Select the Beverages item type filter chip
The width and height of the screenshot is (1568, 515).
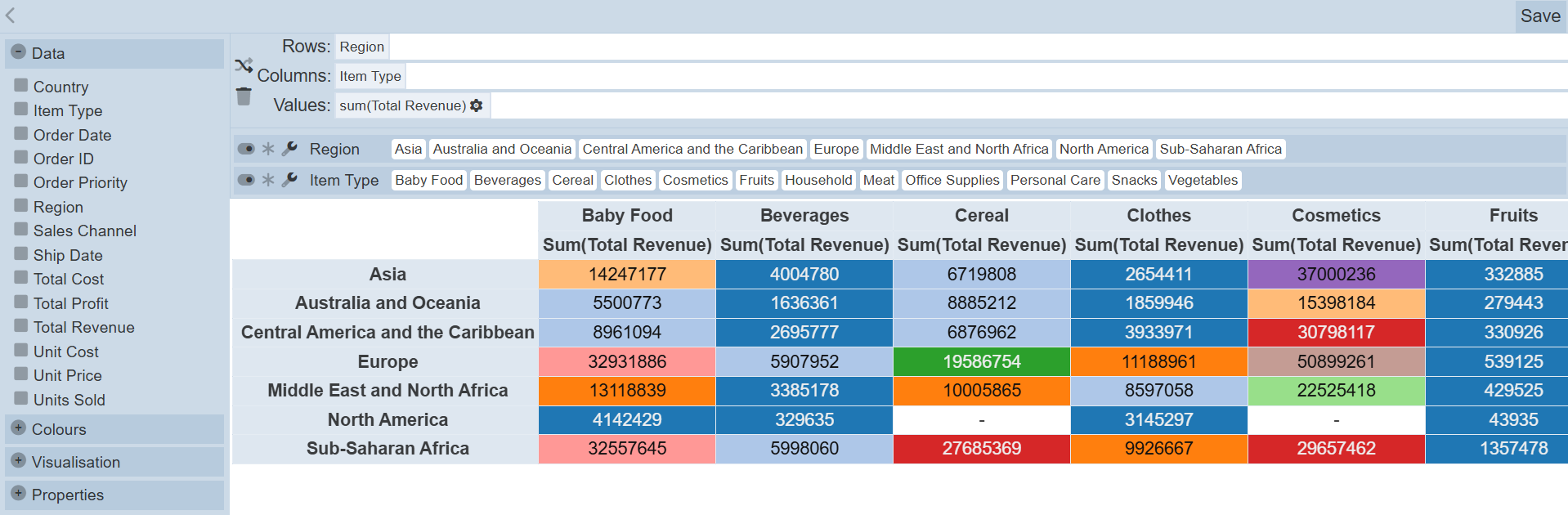pos(507,180)
